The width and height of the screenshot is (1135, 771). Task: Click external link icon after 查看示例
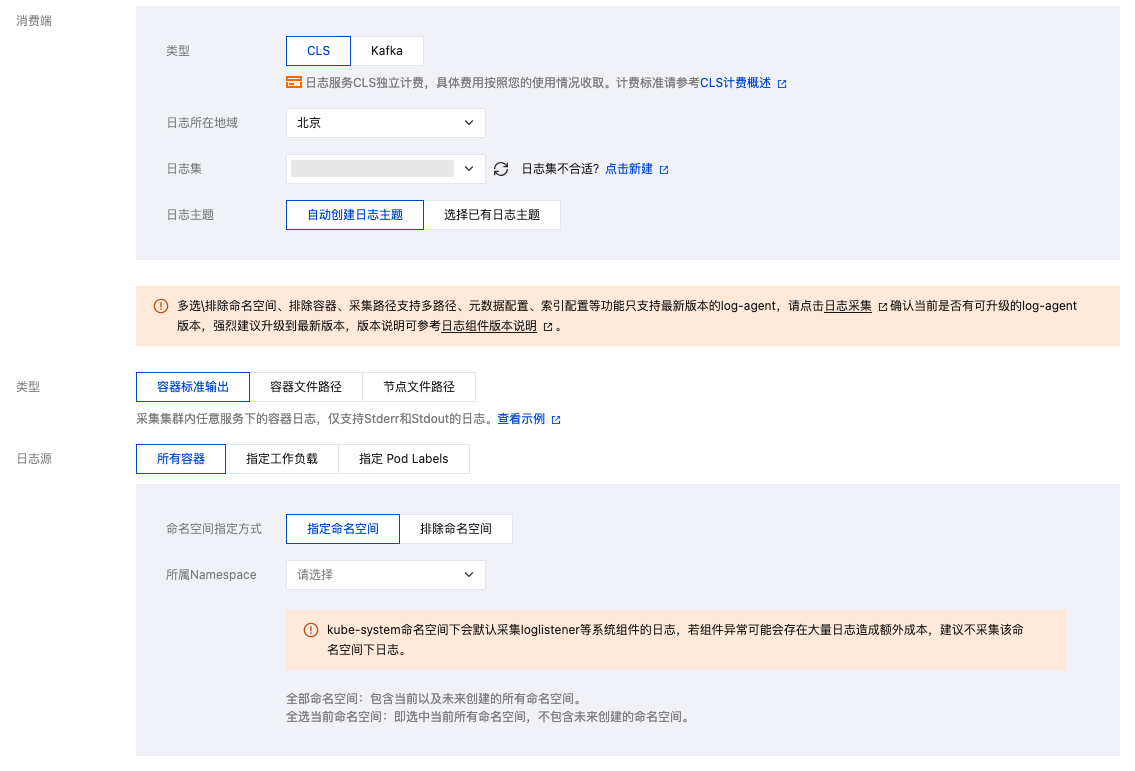tap(556, 420)
